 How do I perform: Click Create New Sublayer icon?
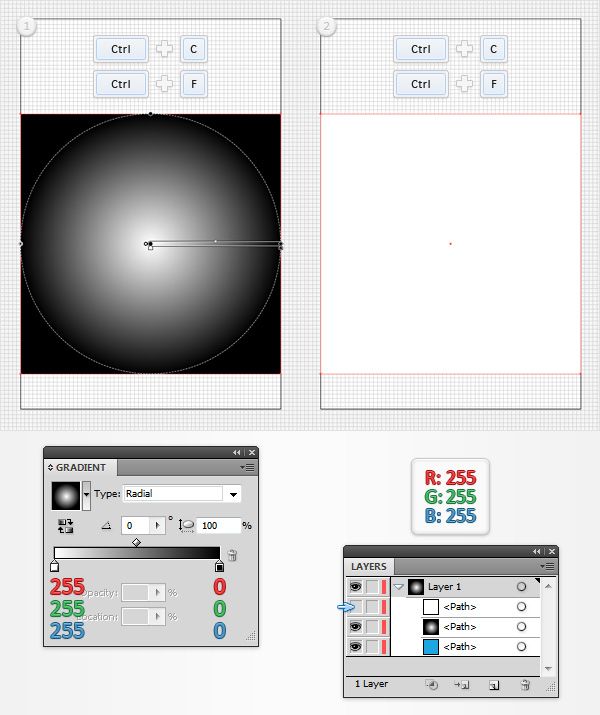coord(461,684)
